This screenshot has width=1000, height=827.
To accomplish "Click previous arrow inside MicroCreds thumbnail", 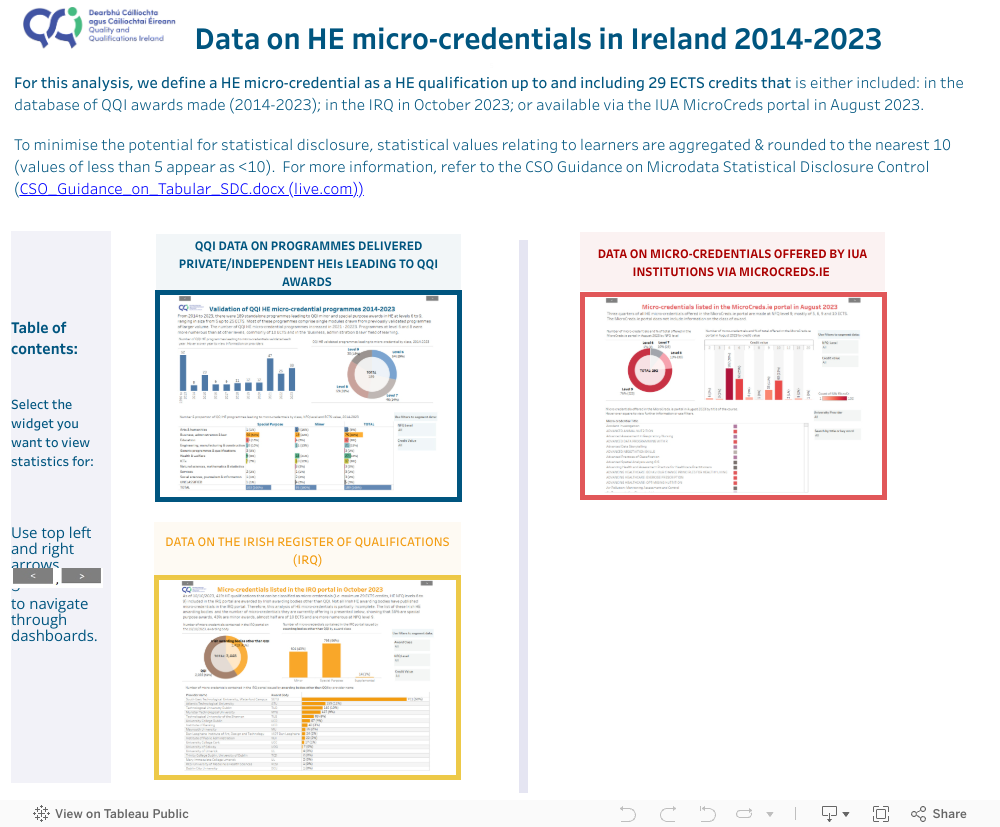I will 611,300.
